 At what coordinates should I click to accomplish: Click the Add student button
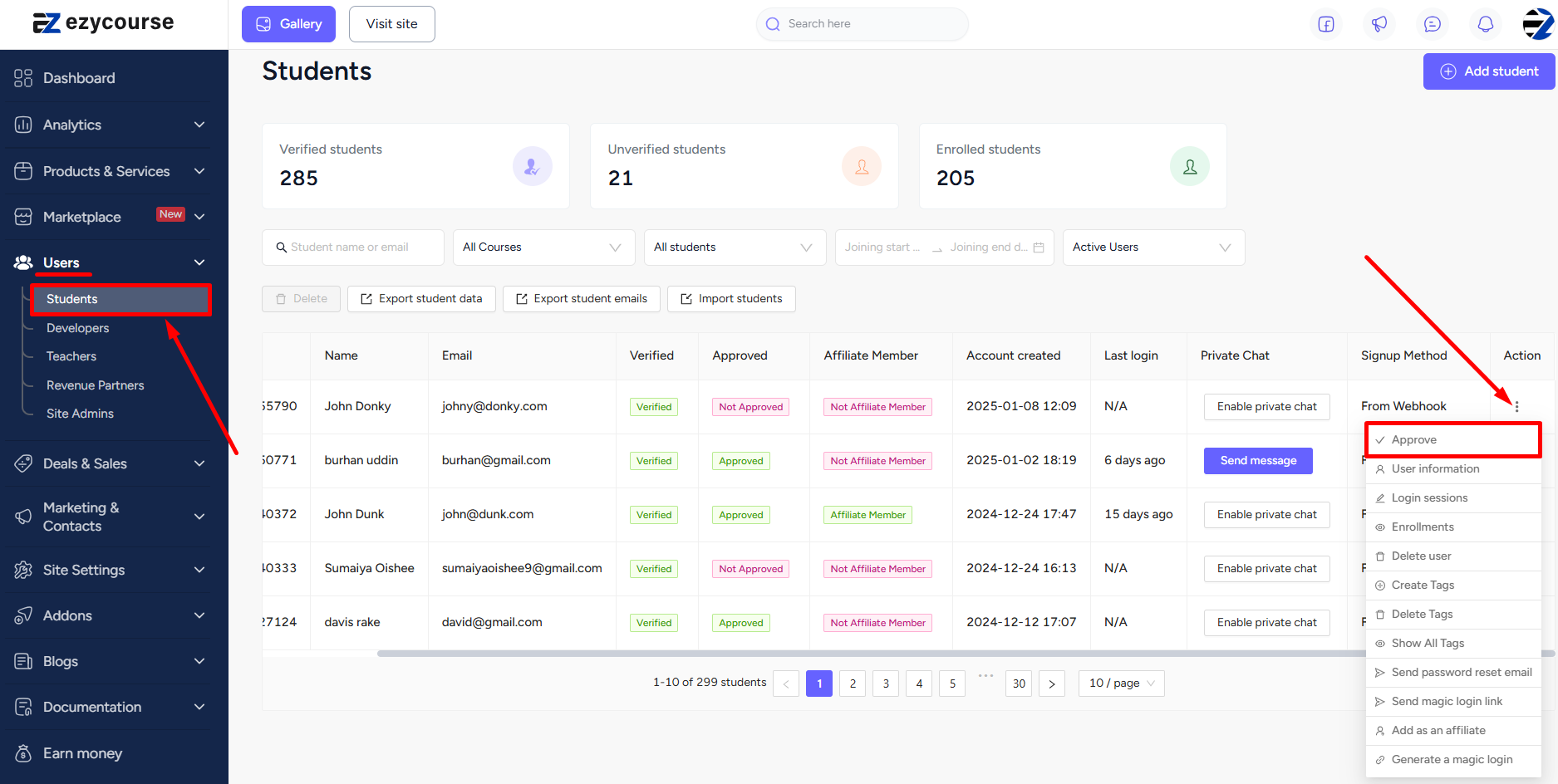(1489, 71)
